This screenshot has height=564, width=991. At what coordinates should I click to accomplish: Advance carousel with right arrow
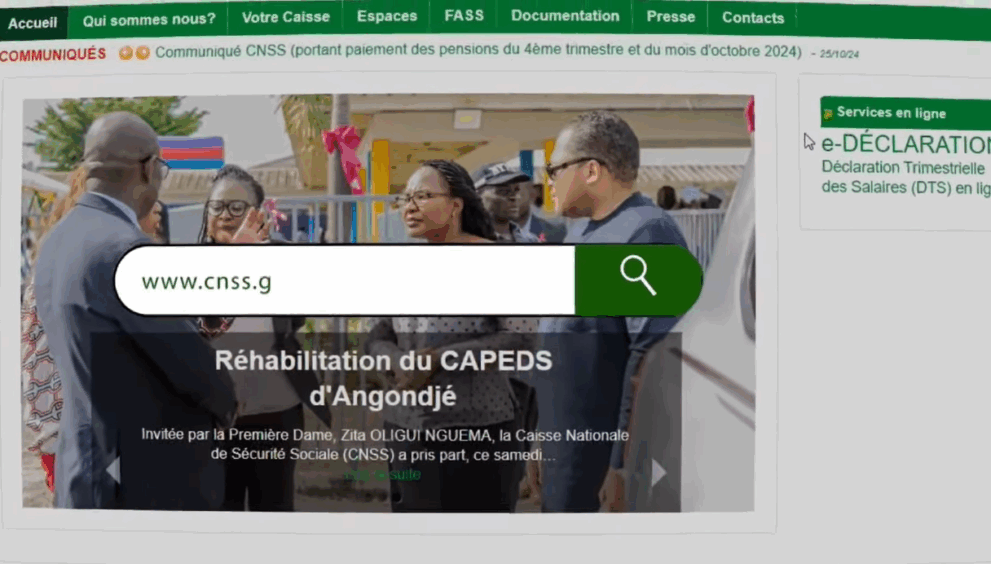[659, 472]
